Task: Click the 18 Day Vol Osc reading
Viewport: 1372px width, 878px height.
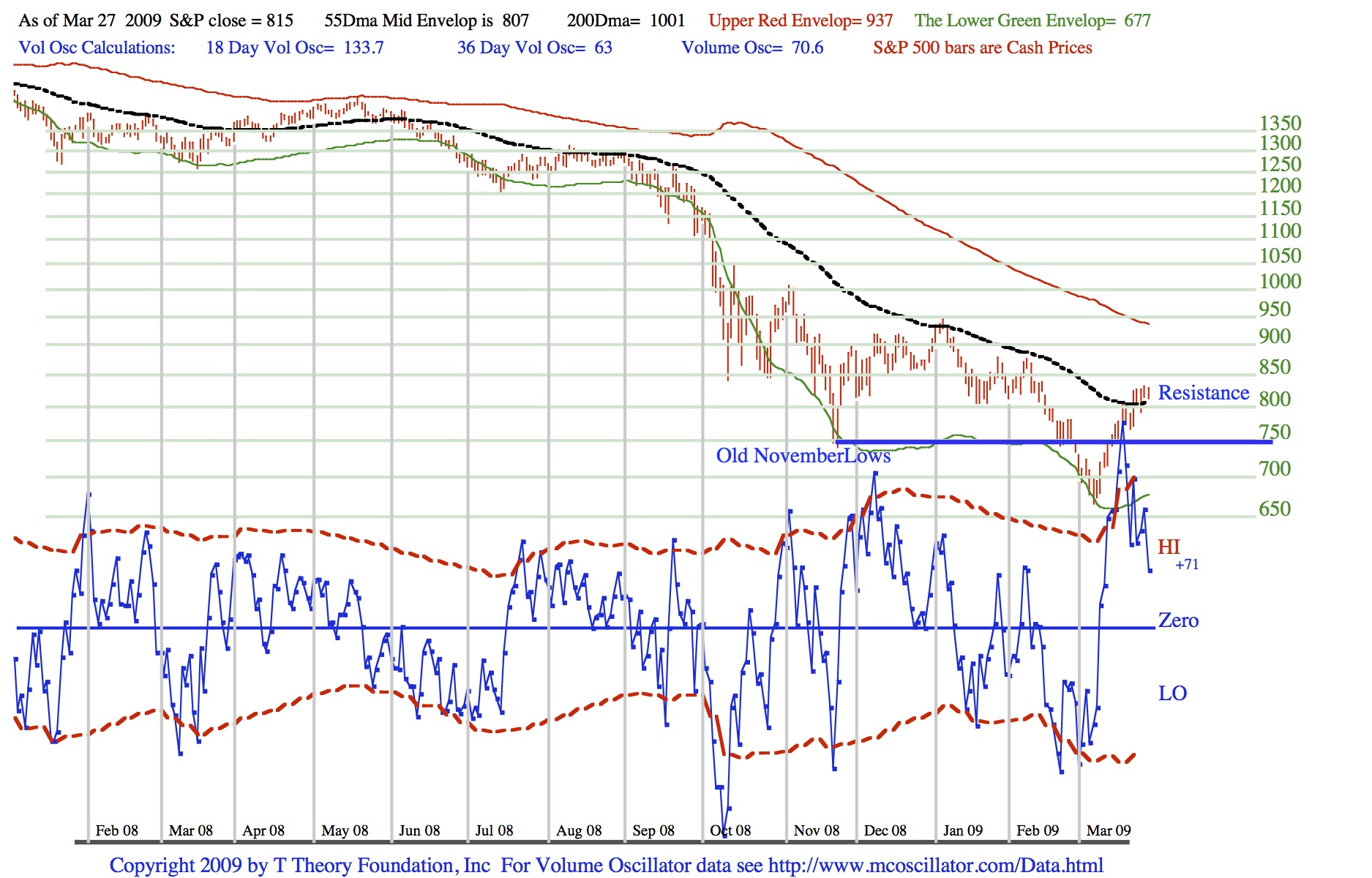Action: click(294, 48)
